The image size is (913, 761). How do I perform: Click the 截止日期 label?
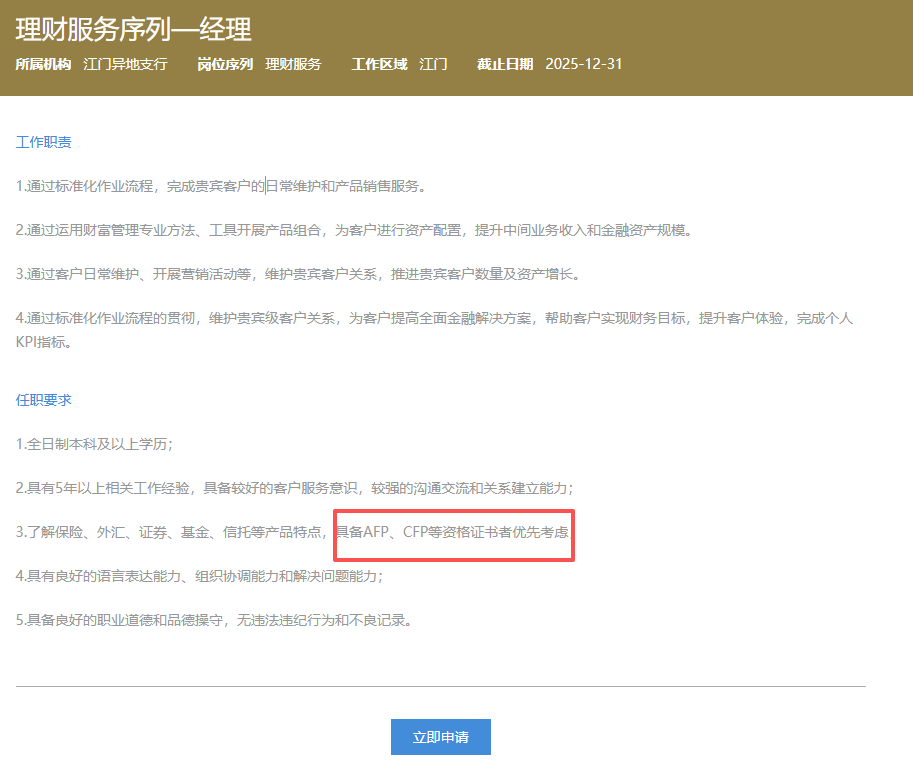coord(505,64)
